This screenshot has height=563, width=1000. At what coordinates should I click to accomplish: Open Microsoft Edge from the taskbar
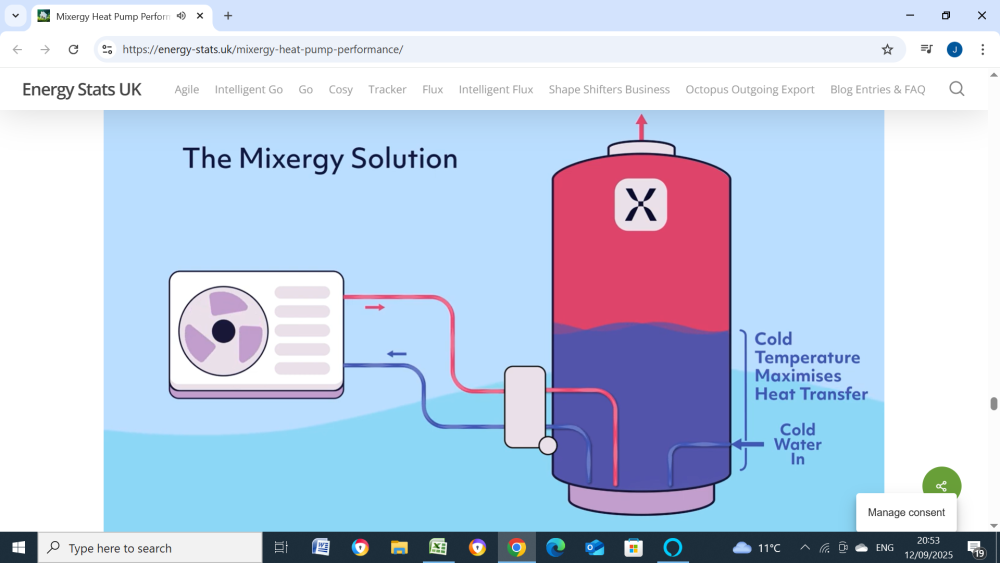555,547
